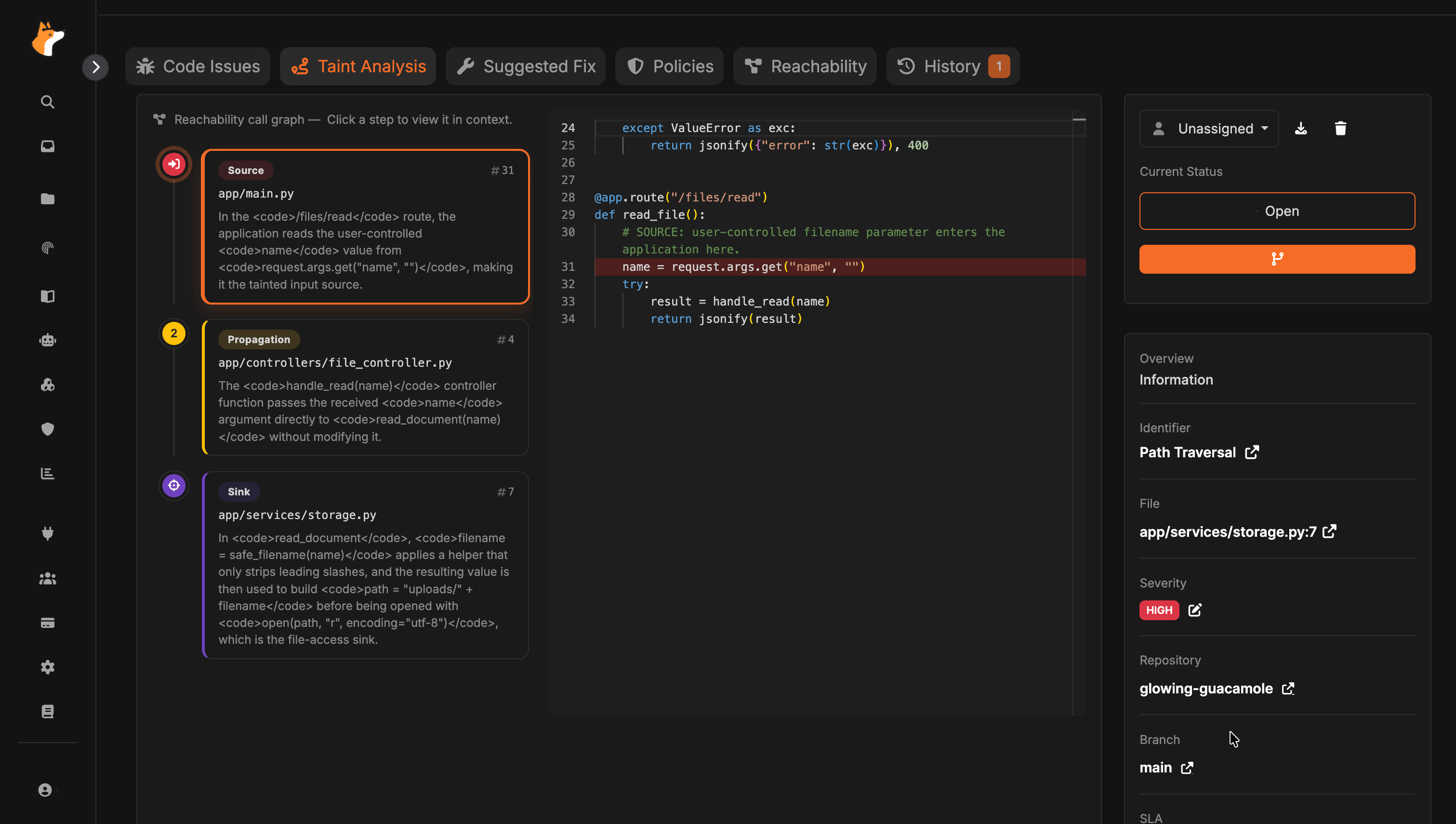Go to the Policies tab

click(670, 66)
